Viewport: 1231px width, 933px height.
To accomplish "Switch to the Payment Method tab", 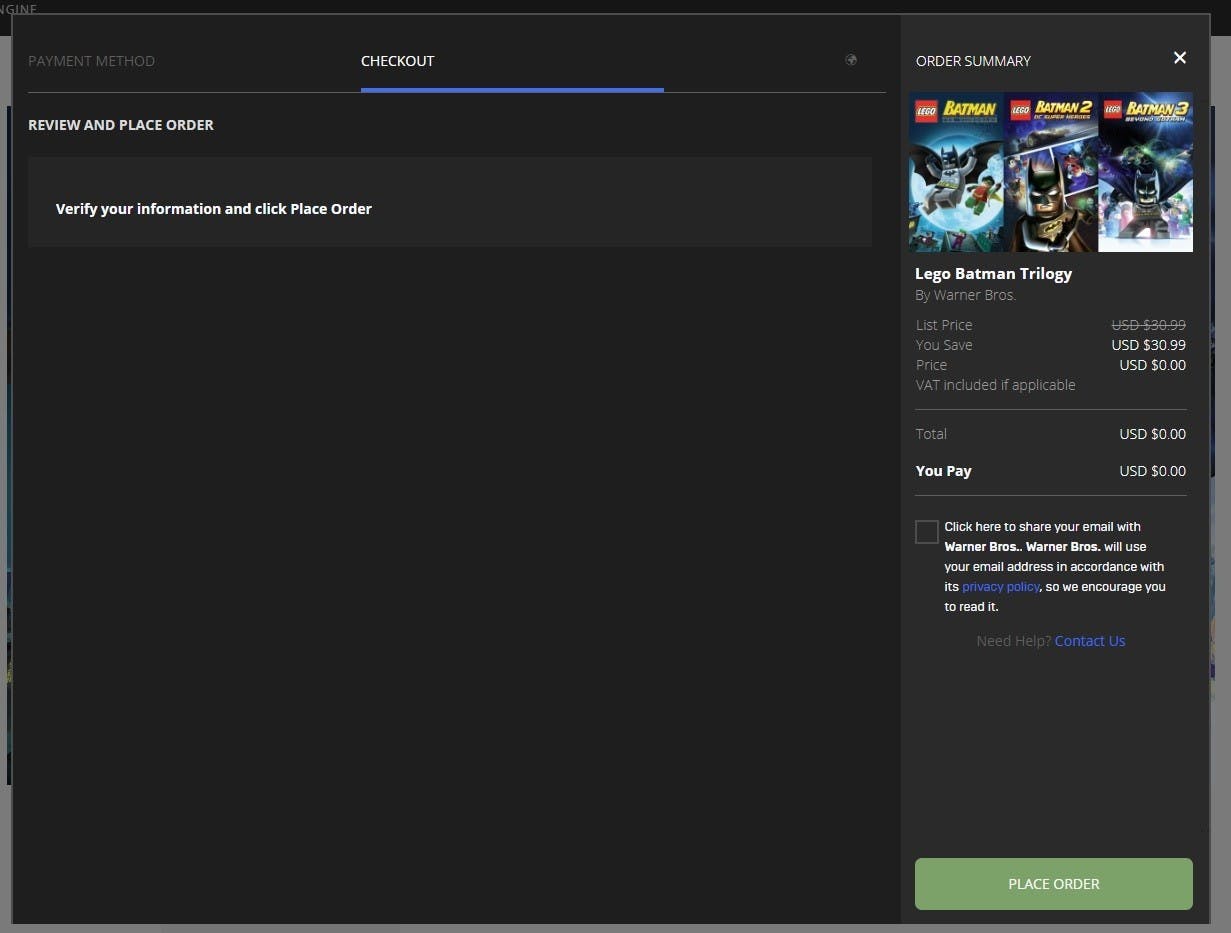I will pyautogui.click(x=91, y=61).
